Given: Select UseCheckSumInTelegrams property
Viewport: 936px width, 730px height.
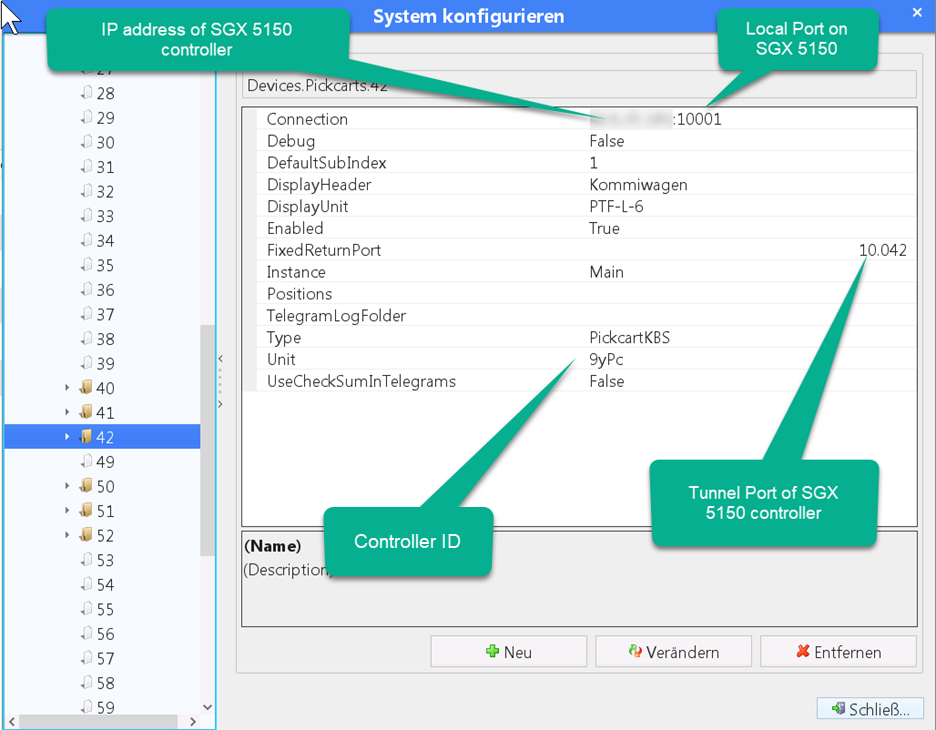Looking at the screenshot, I should point(580,381).
